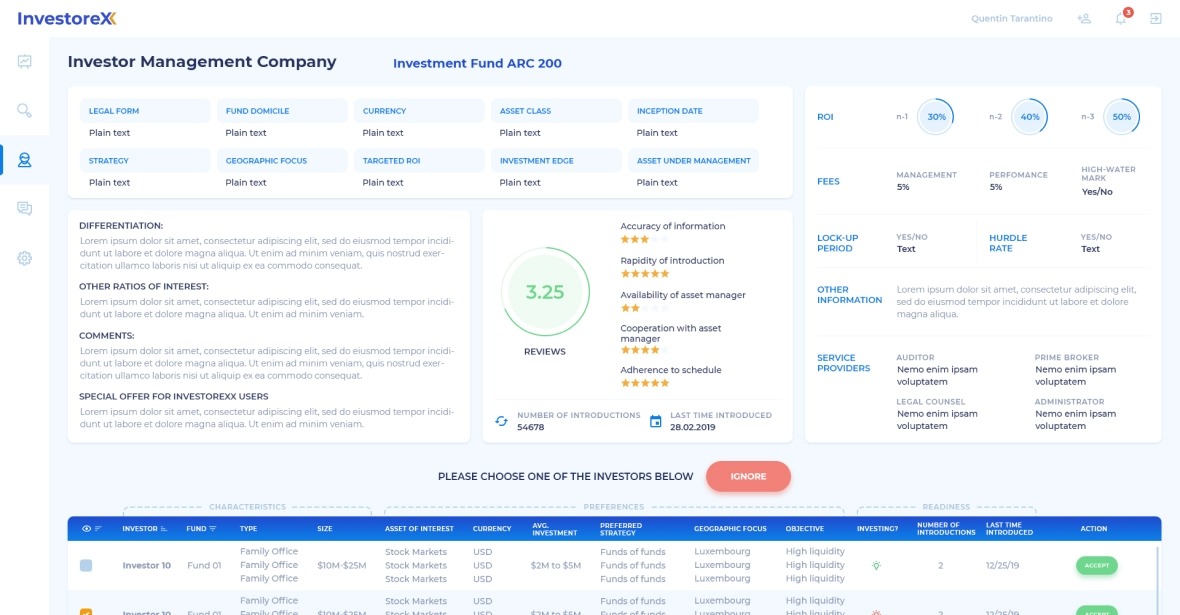Toggle the eye visibility filter in table header
The image size is (1180, 615).
click(86, 528)
